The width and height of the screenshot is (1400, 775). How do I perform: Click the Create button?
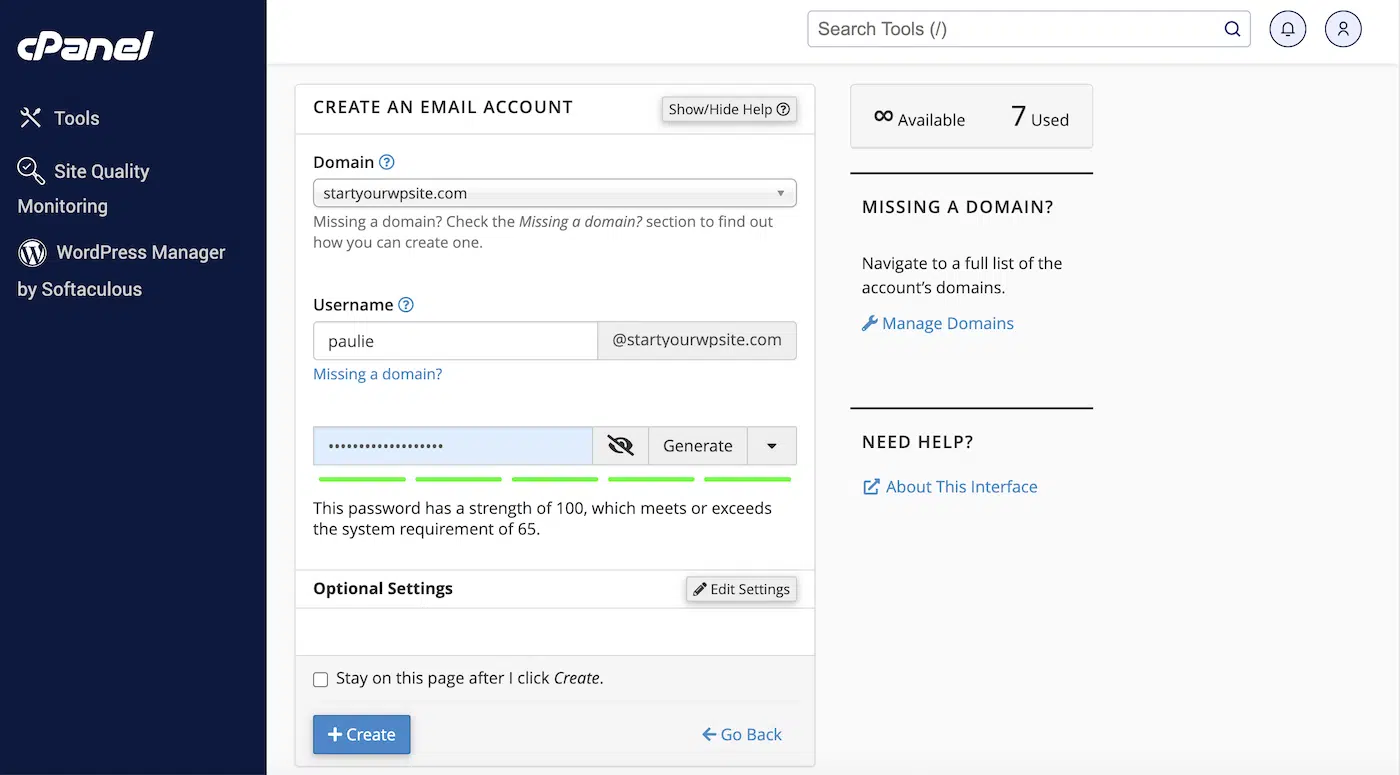361,734
